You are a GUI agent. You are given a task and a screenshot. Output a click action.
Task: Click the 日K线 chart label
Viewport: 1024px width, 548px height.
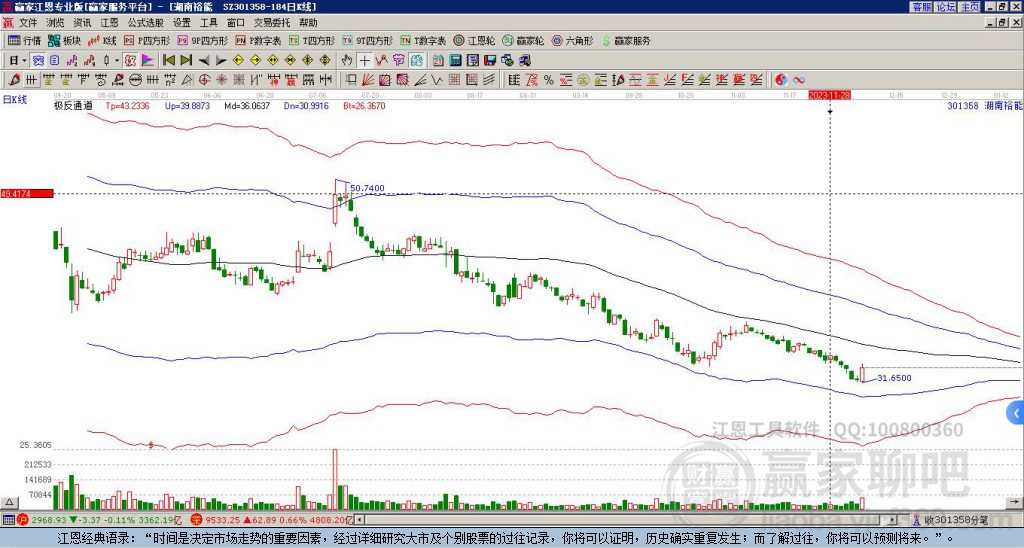point(15,100)
